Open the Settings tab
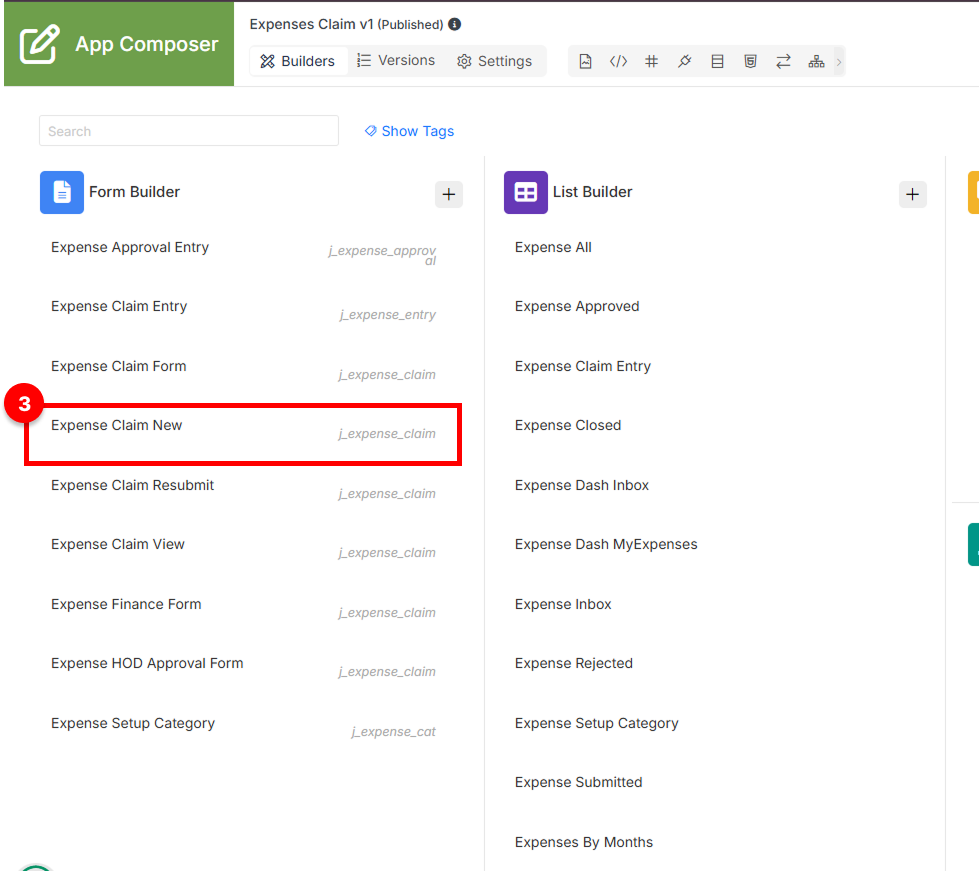The height and width of the screenshot is (871, 979). [494, 61]
